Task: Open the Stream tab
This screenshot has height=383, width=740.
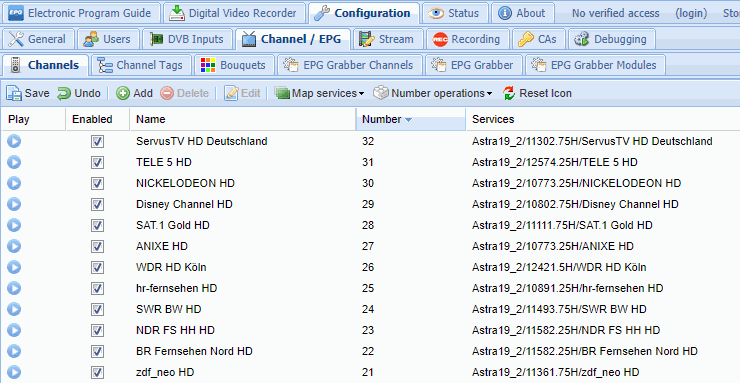Action: [x=387, y=39]
